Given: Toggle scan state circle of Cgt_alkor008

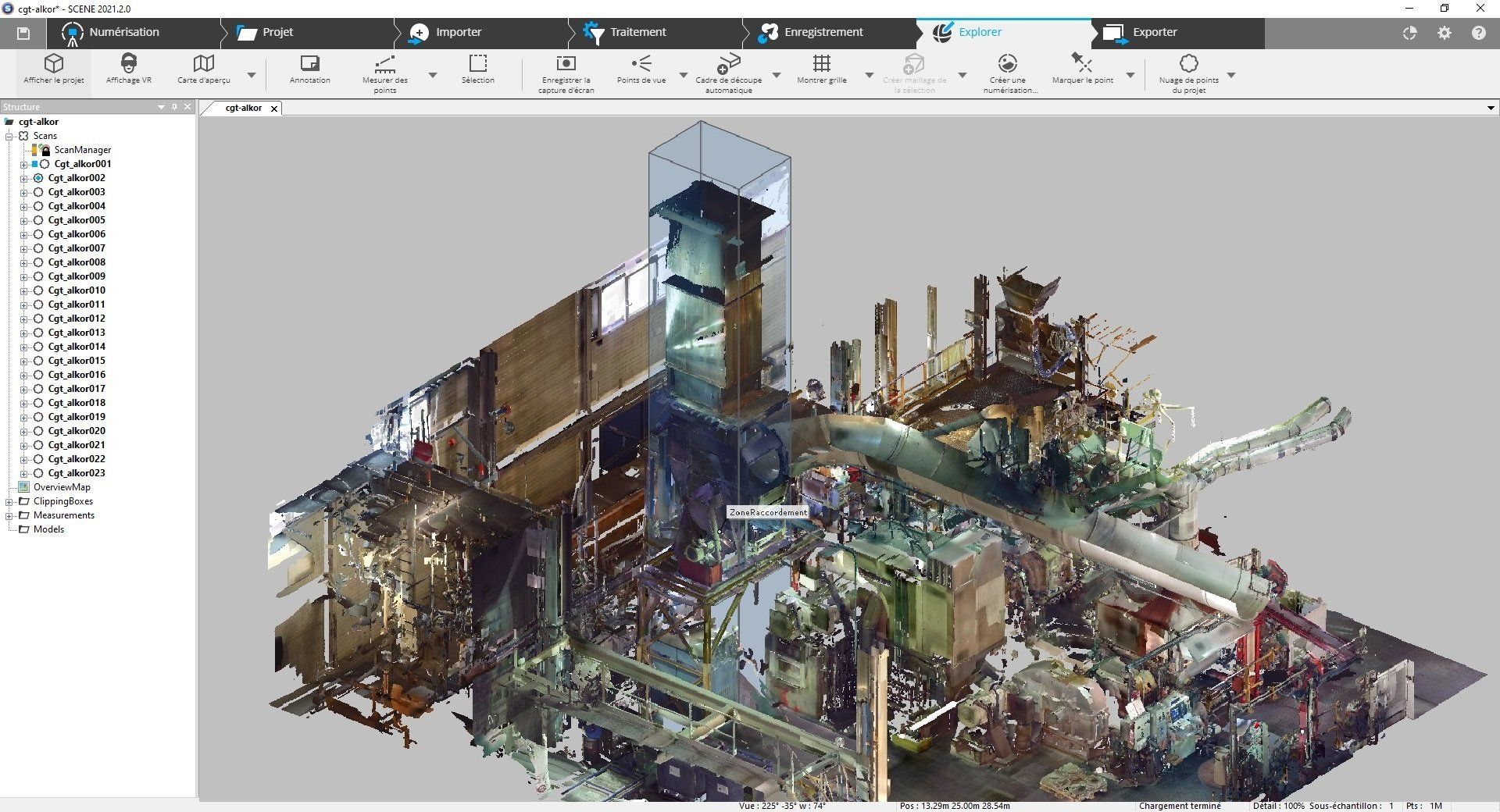Looking at the screenshot, I should pos(38,262).
